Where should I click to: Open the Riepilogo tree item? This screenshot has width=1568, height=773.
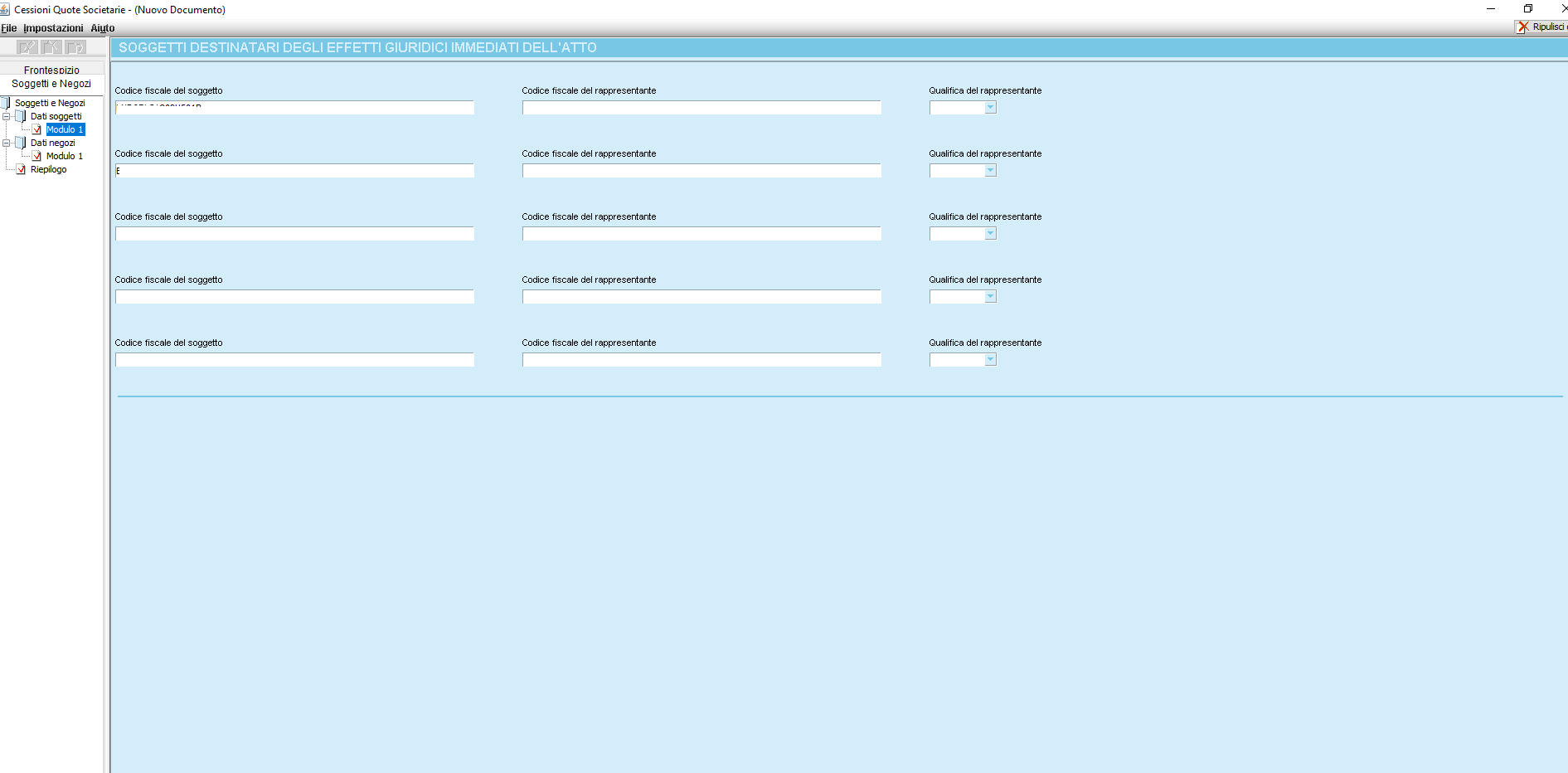click(48, 169)
